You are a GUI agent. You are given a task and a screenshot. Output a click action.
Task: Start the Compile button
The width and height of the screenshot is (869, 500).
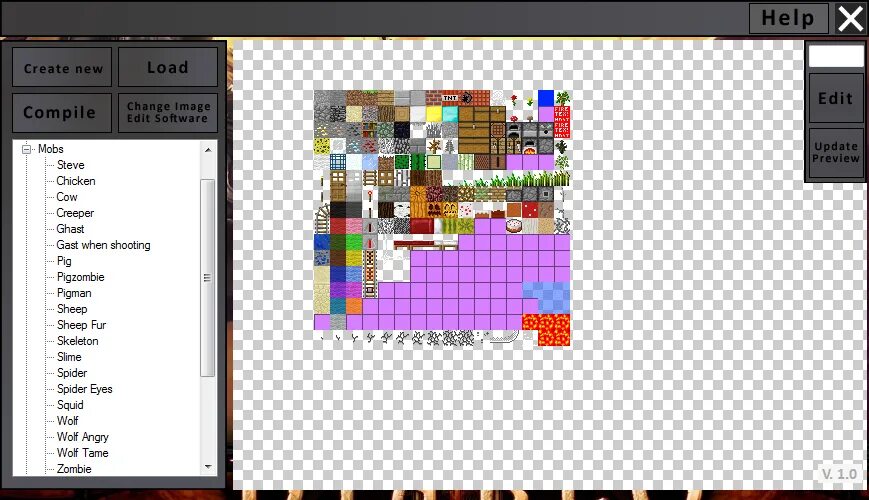[62, 113]
